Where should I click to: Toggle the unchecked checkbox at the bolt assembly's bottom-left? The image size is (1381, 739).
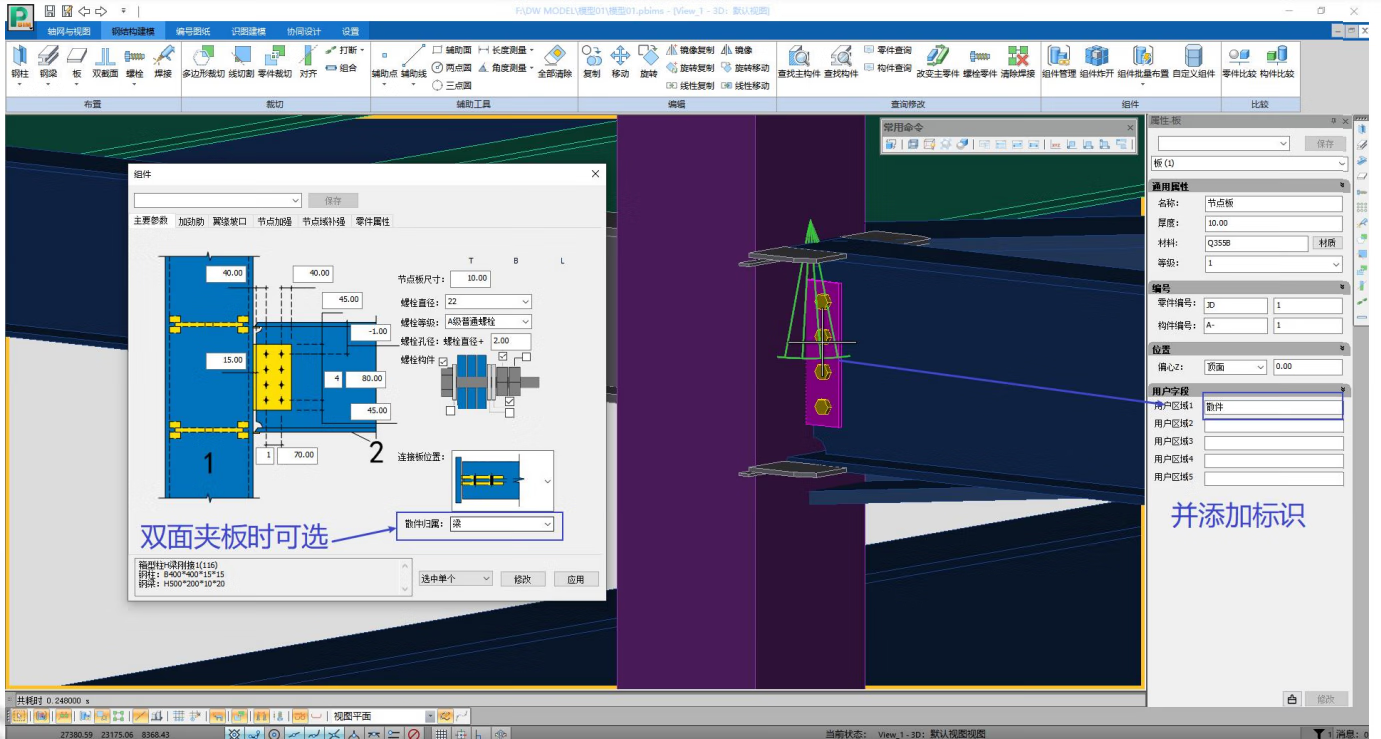pos(451,410)
